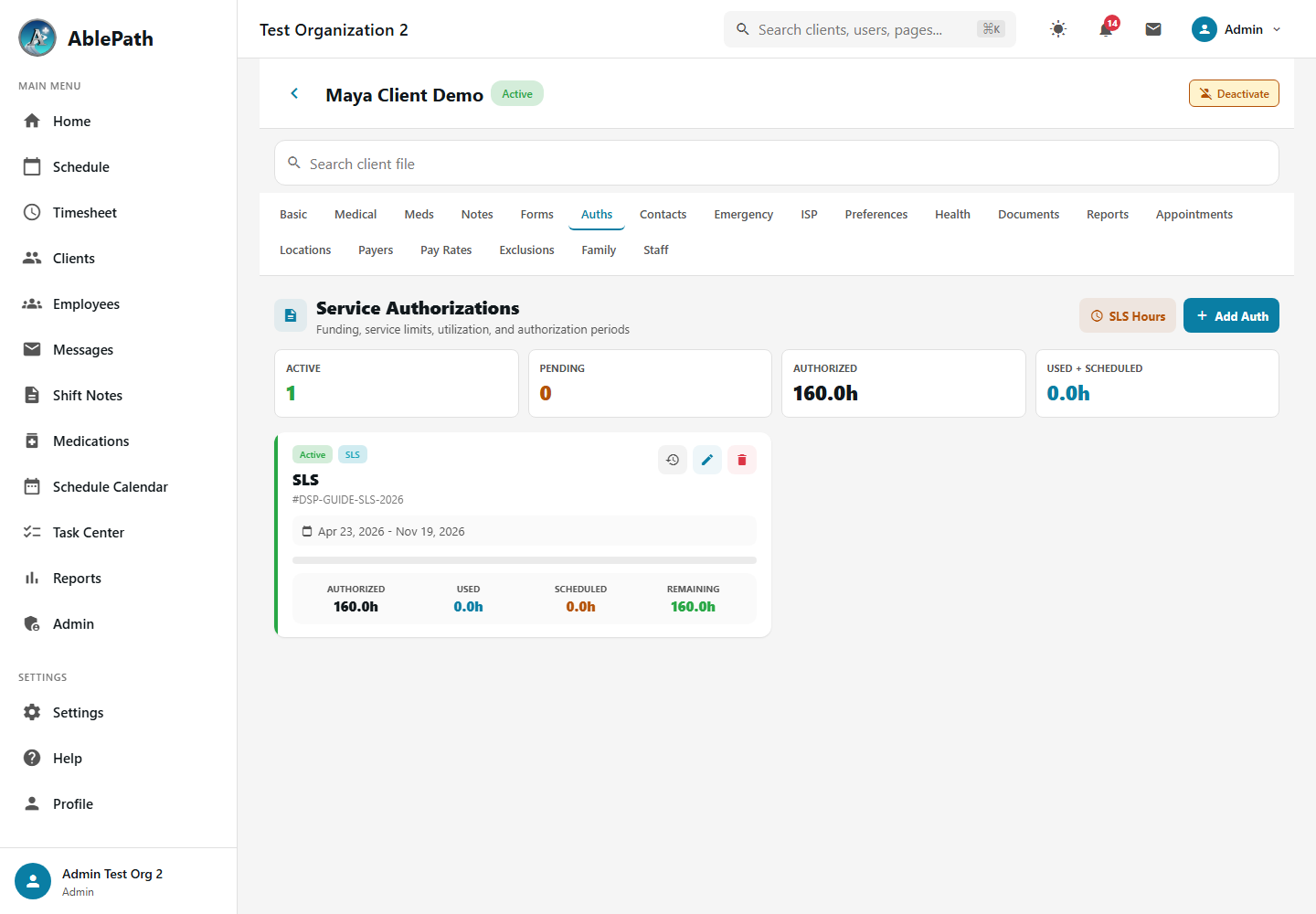Click the Admin Test Org 2 user card
This screenshot has height=914, width=1316.
click(x=119, y=881)
